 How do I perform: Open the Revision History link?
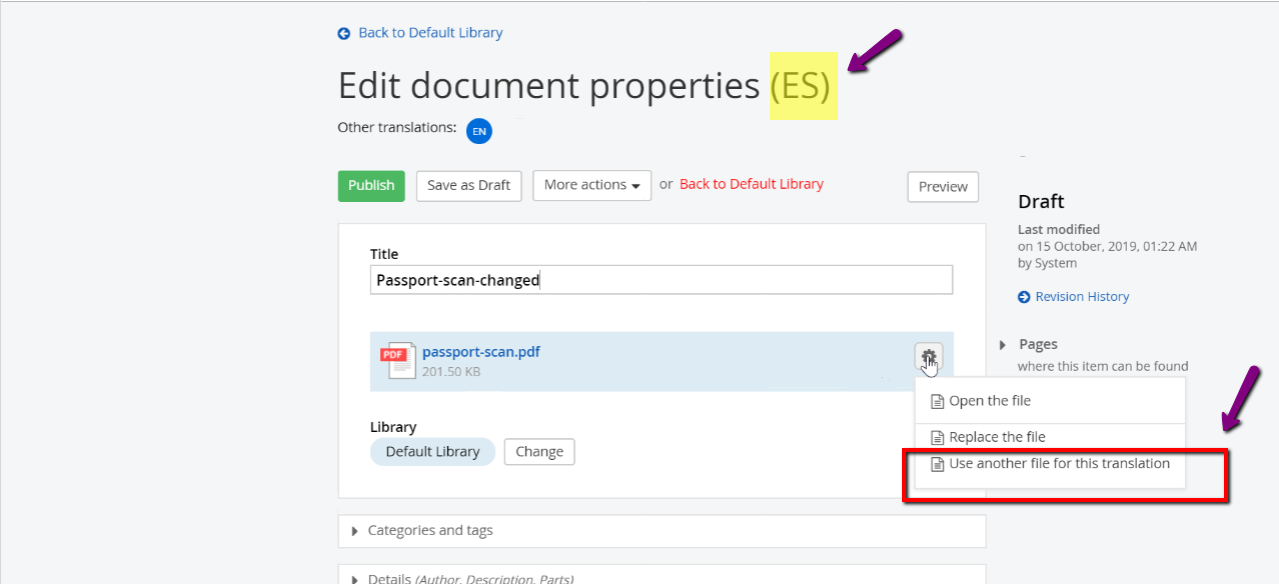click(x=1082, y=297)
